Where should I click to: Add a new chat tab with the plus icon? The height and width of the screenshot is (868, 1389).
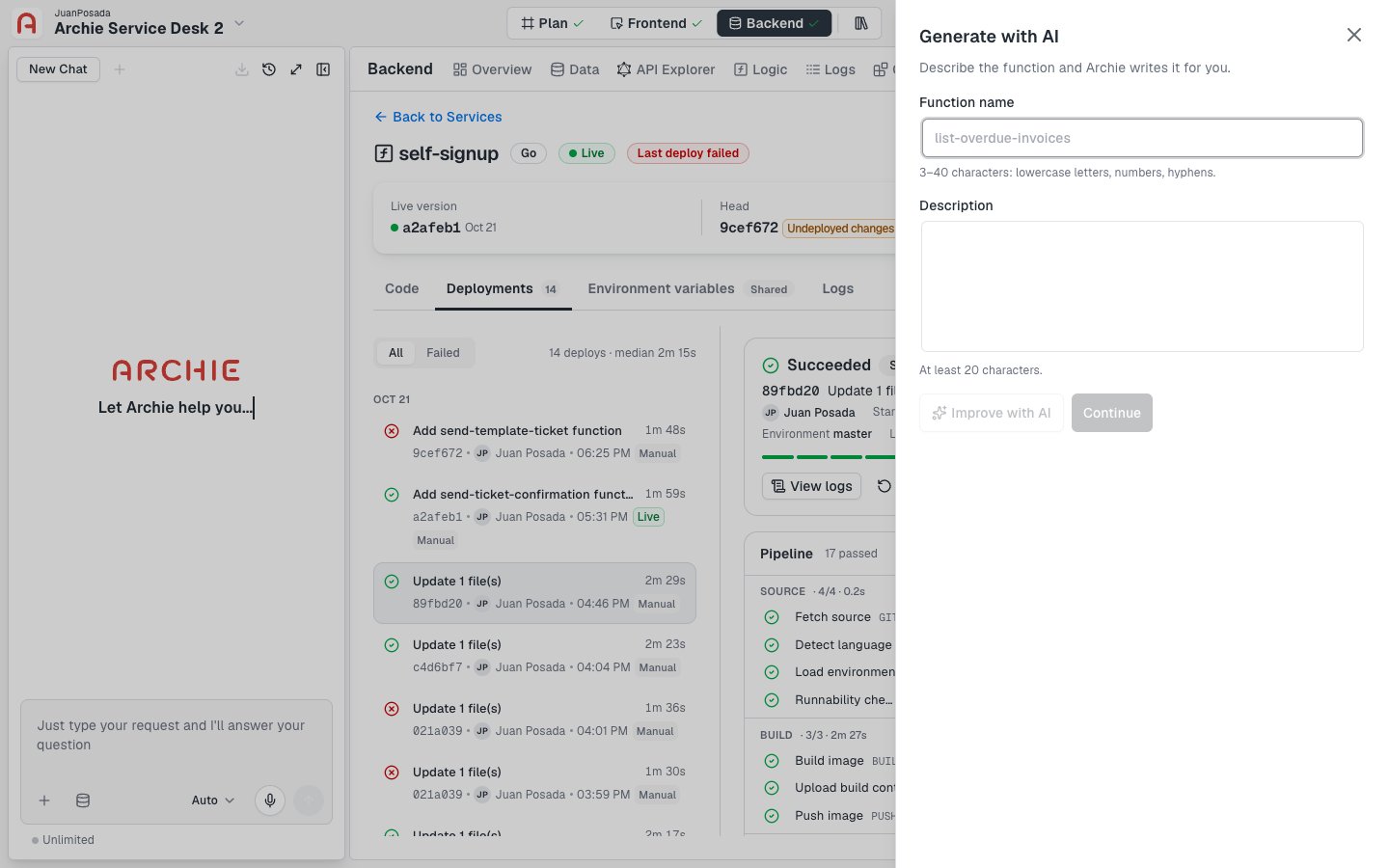point(120,69)
